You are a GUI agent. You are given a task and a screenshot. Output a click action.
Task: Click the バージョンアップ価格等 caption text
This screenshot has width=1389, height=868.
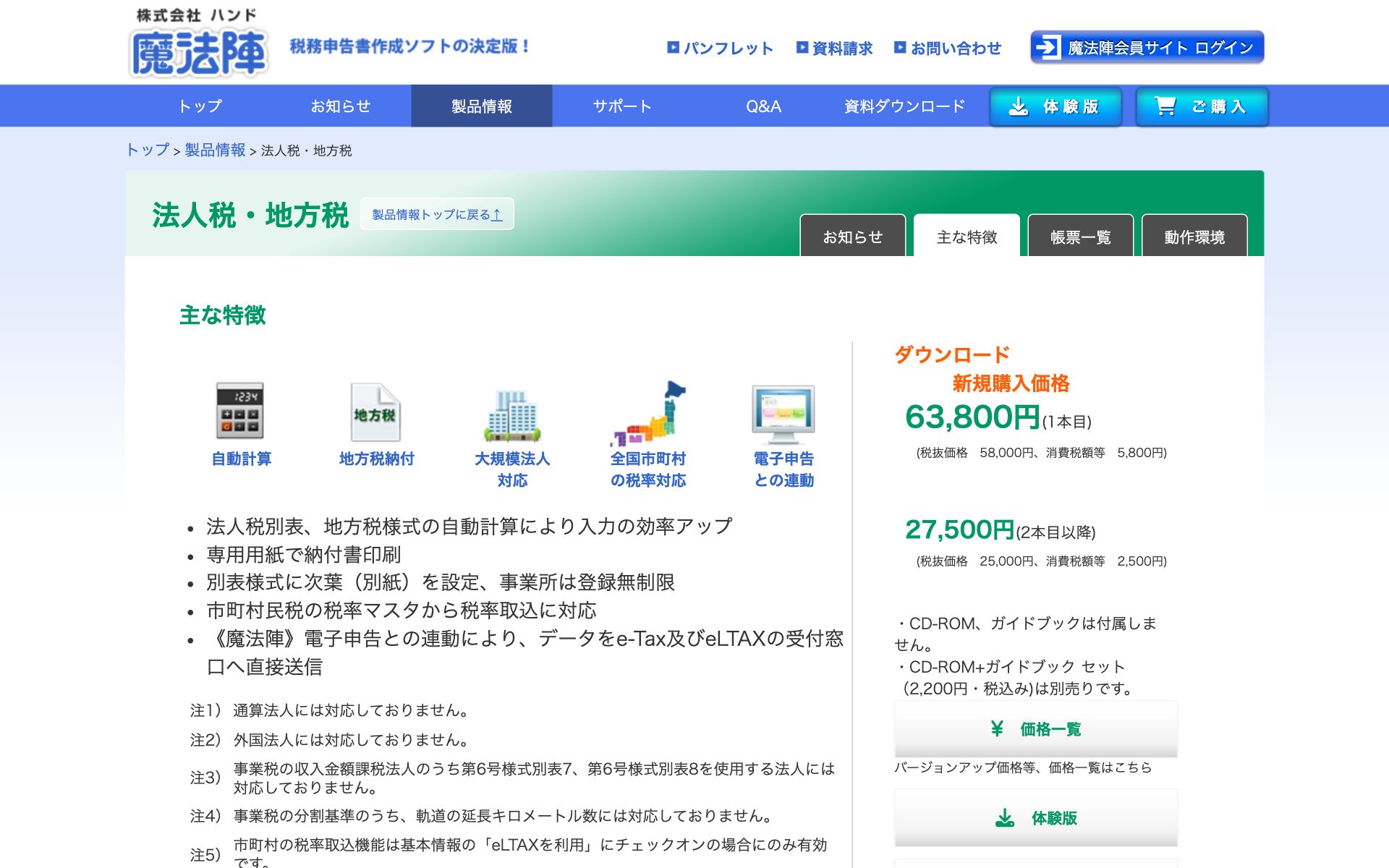(x=1022, y=767)
